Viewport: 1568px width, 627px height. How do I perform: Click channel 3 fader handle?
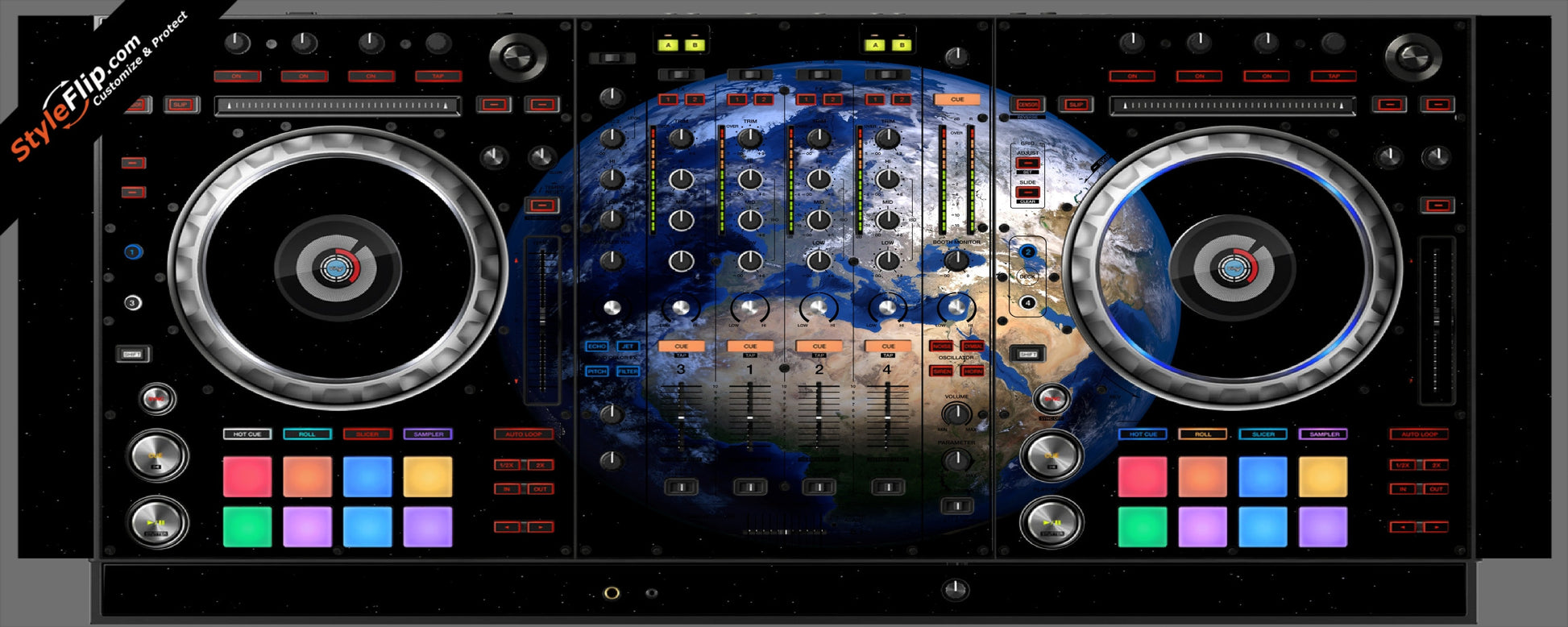681,418
